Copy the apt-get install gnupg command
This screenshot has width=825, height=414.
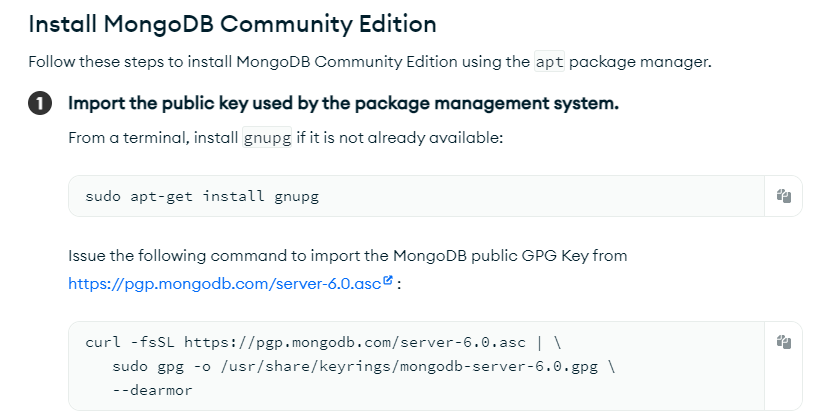(783, 196)
